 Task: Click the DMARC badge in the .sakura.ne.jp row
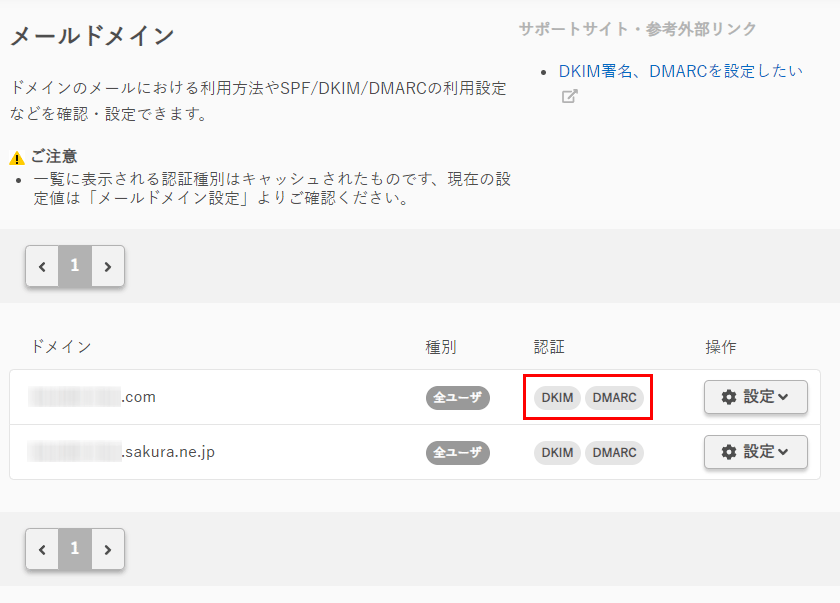(614, 452)
